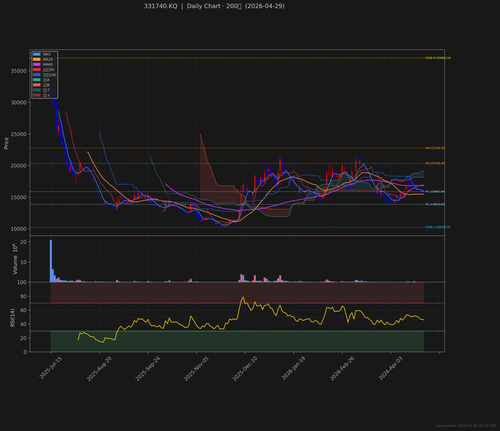
Task: Click the 2025-Aug-20 date label
Action: pos(99,369)
